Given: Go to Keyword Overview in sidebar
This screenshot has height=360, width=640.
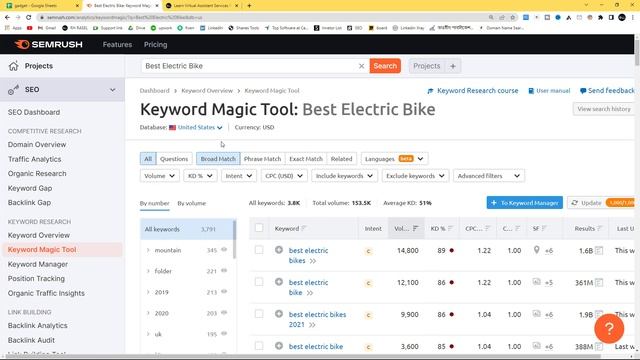Looking at the screenshot, I should (x=39, y=235).
